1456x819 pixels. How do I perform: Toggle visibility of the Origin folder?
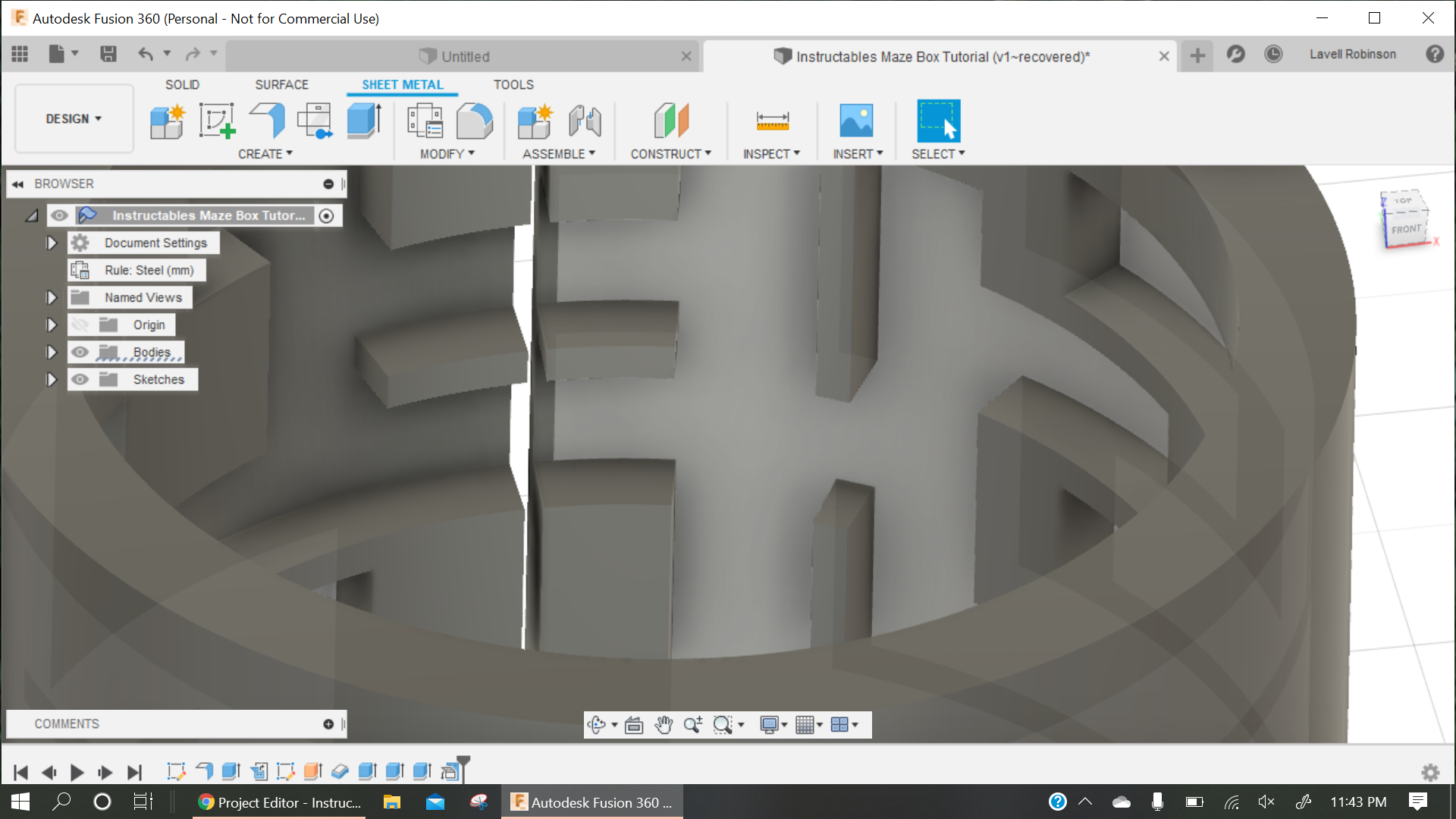pyautogui.click(x=80, y=325)
